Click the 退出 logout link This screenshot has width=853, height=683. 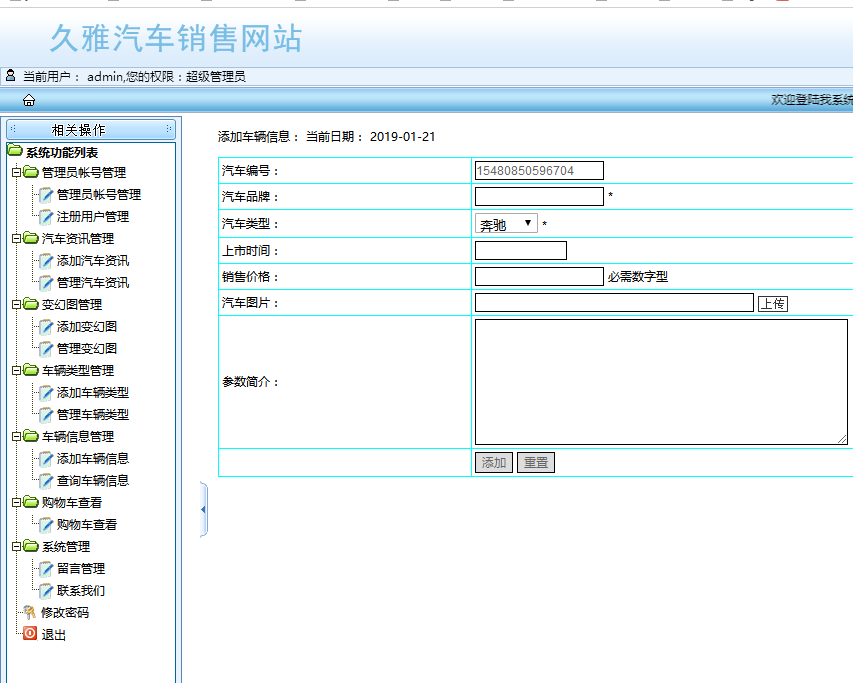coord(53,635)
